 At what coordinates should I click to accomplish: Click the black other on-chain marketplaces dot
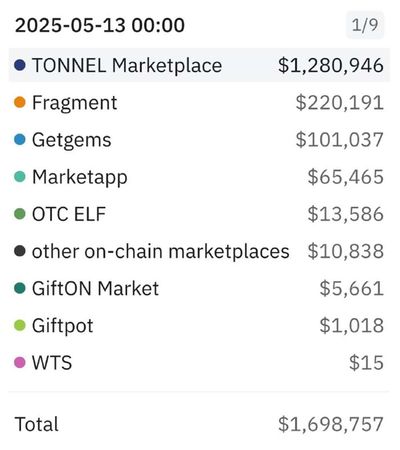point(20,251)
